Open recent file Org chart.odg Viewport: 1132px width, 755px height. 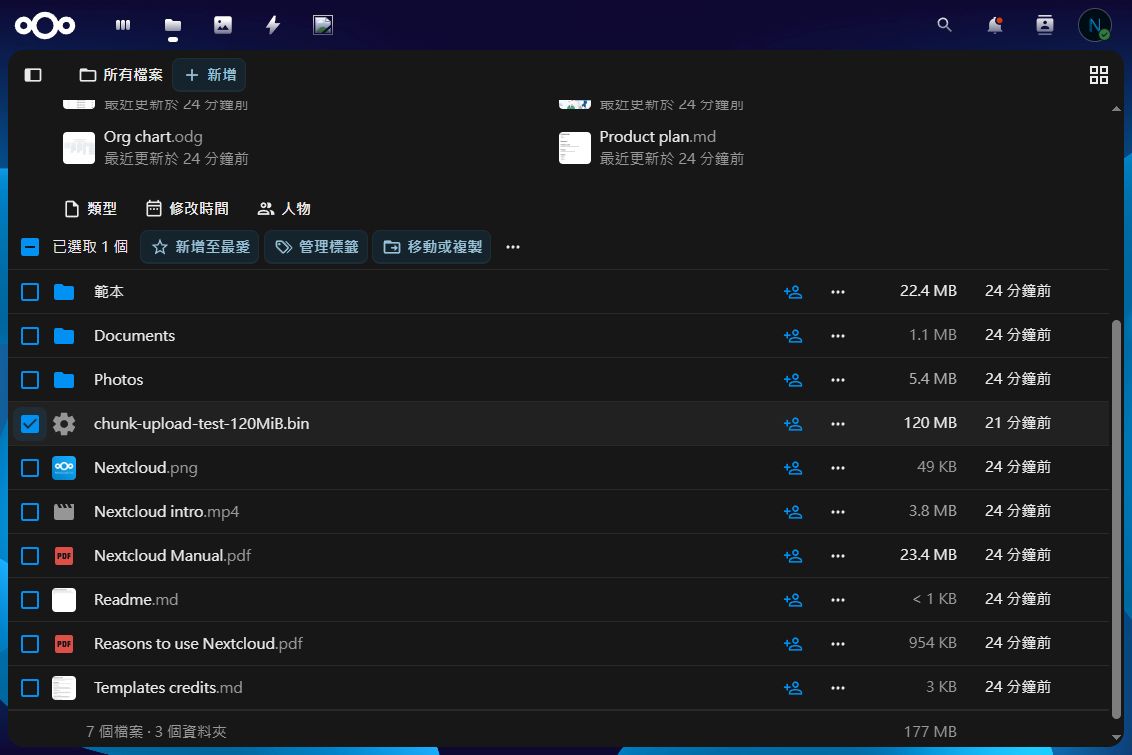155,147
